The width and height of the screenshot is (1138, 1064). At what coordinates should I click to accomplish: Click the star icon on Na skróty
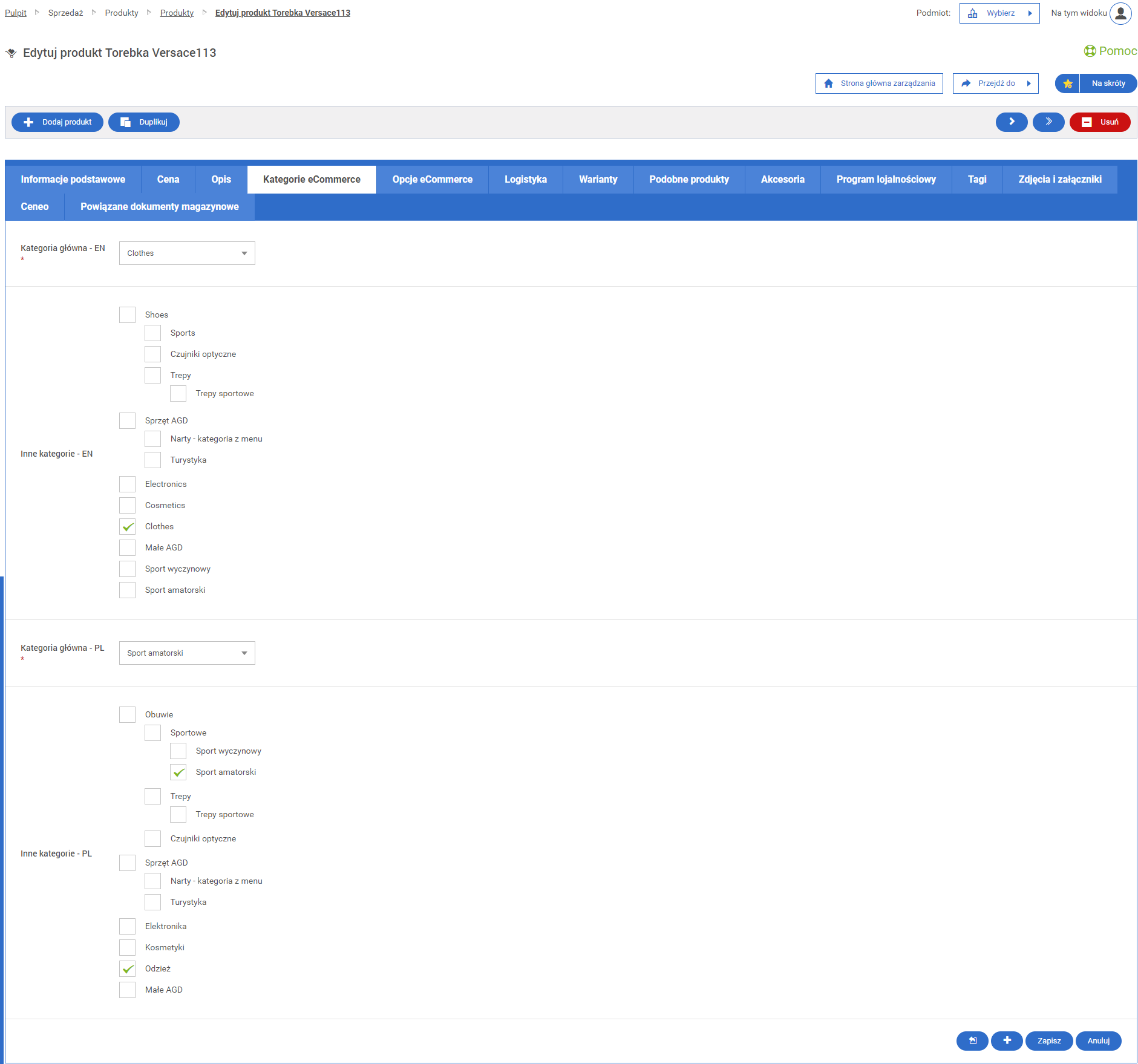tap(1068, 83)
